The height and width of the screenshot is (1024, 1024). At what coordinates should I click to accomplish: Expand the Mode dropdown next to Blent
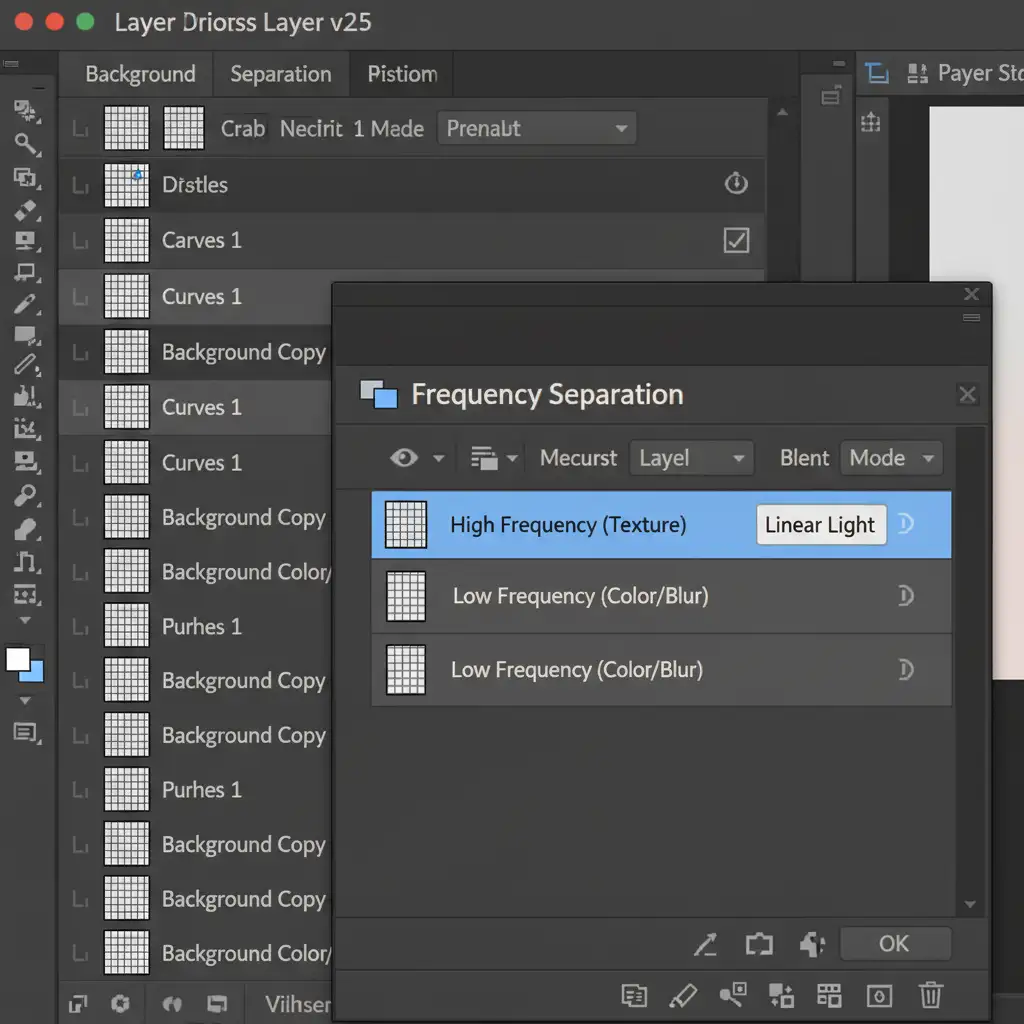pyautogui.click(x=890, y=458)
